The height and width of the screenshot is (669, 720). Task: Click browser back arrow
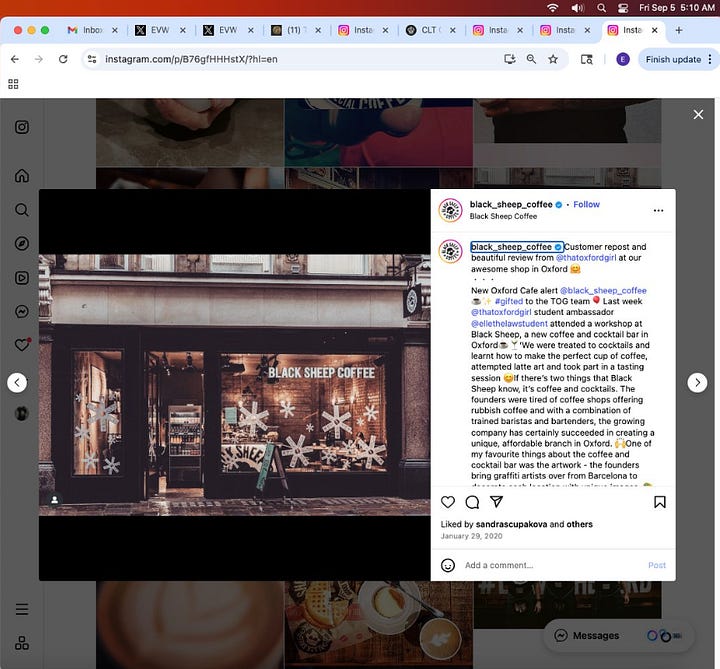[x=15, y=59]
